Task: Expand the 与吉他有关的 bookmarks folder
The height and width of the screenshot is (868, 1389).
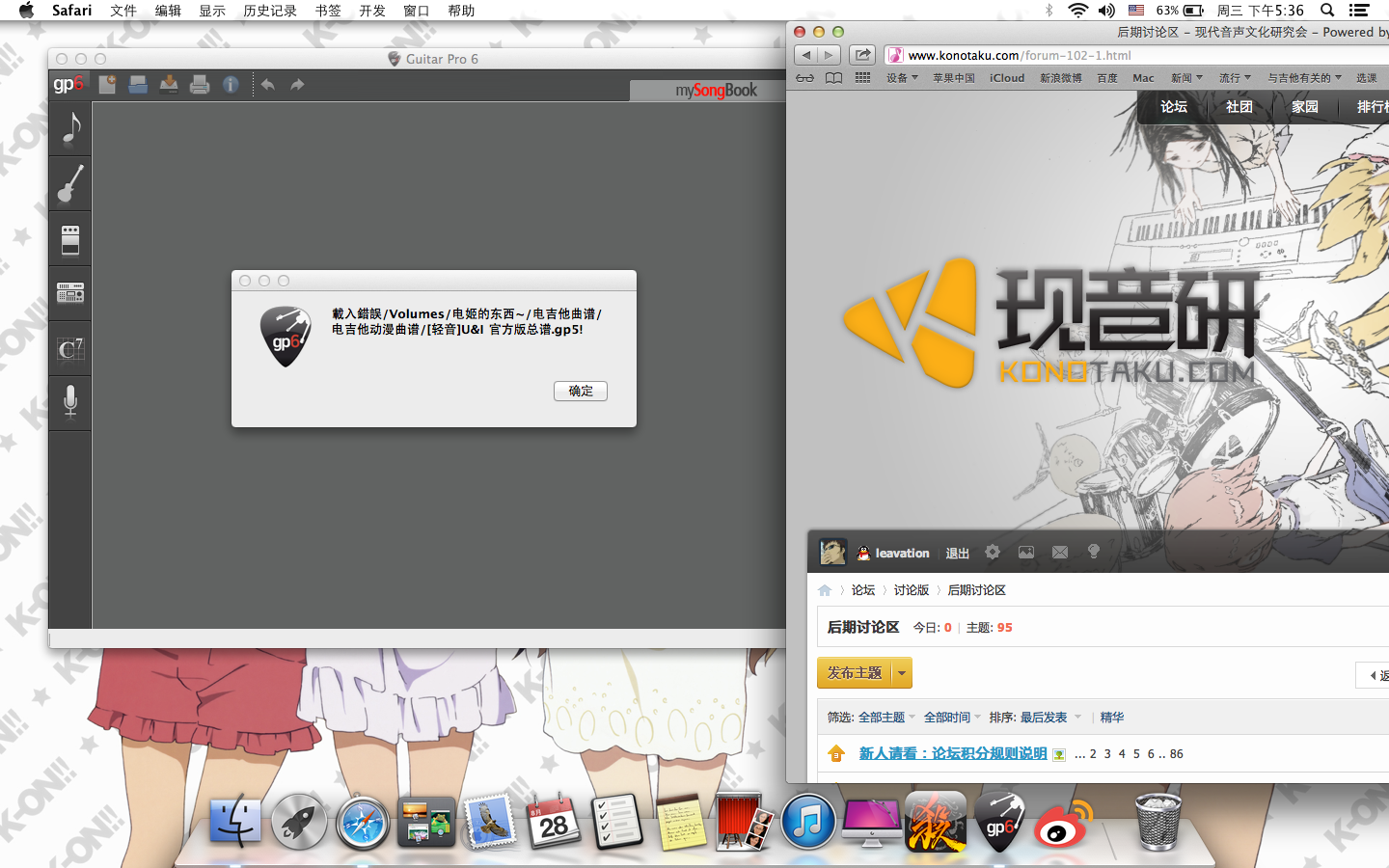Action: click(1304, 78)
